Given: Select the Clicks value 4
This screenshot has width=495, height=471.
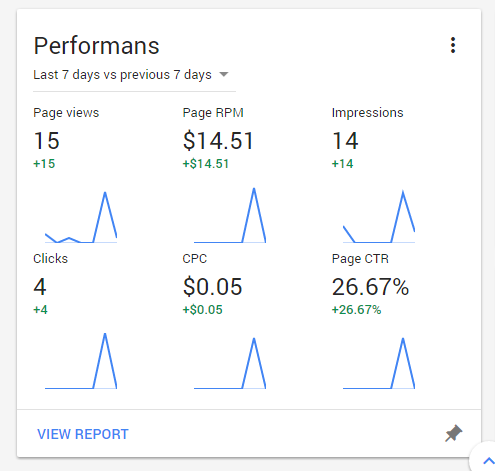Looking at the screenshot, I should pos(40,287).
